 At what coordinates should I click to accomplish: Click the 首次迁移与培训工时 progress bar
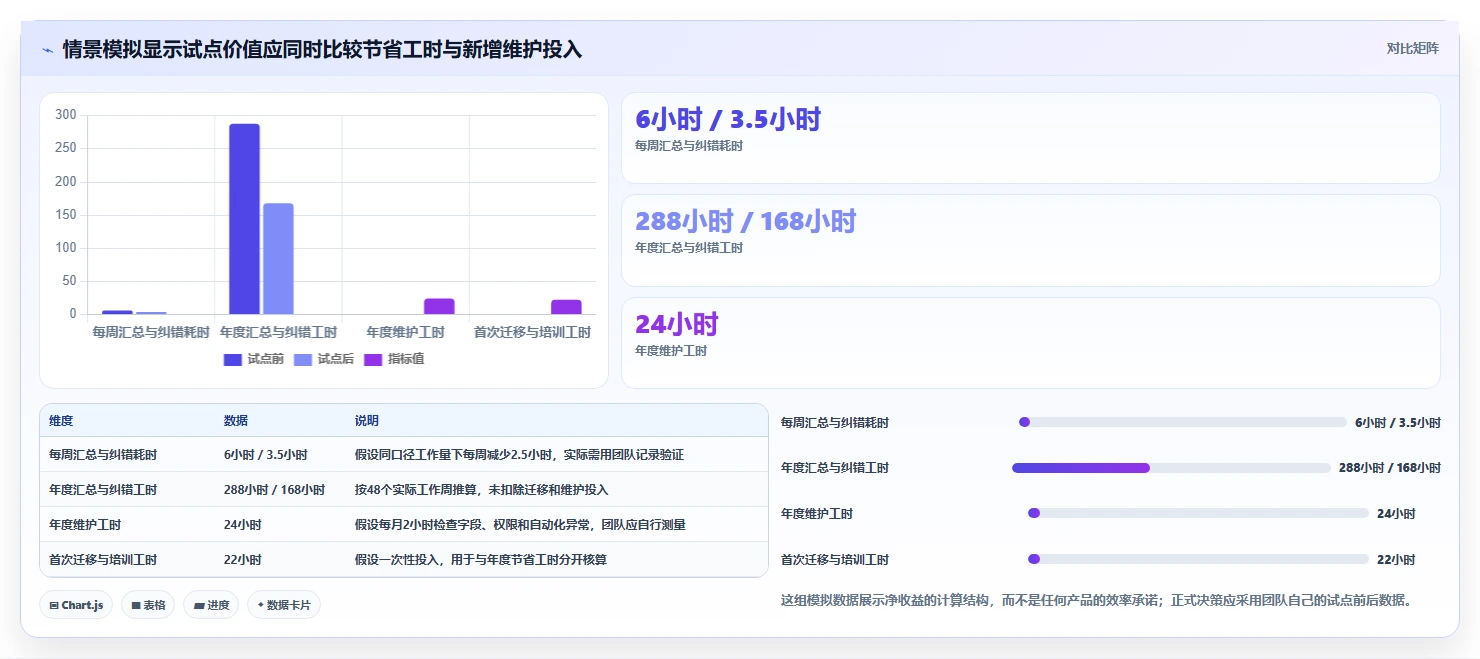(x=1198, y=559)
